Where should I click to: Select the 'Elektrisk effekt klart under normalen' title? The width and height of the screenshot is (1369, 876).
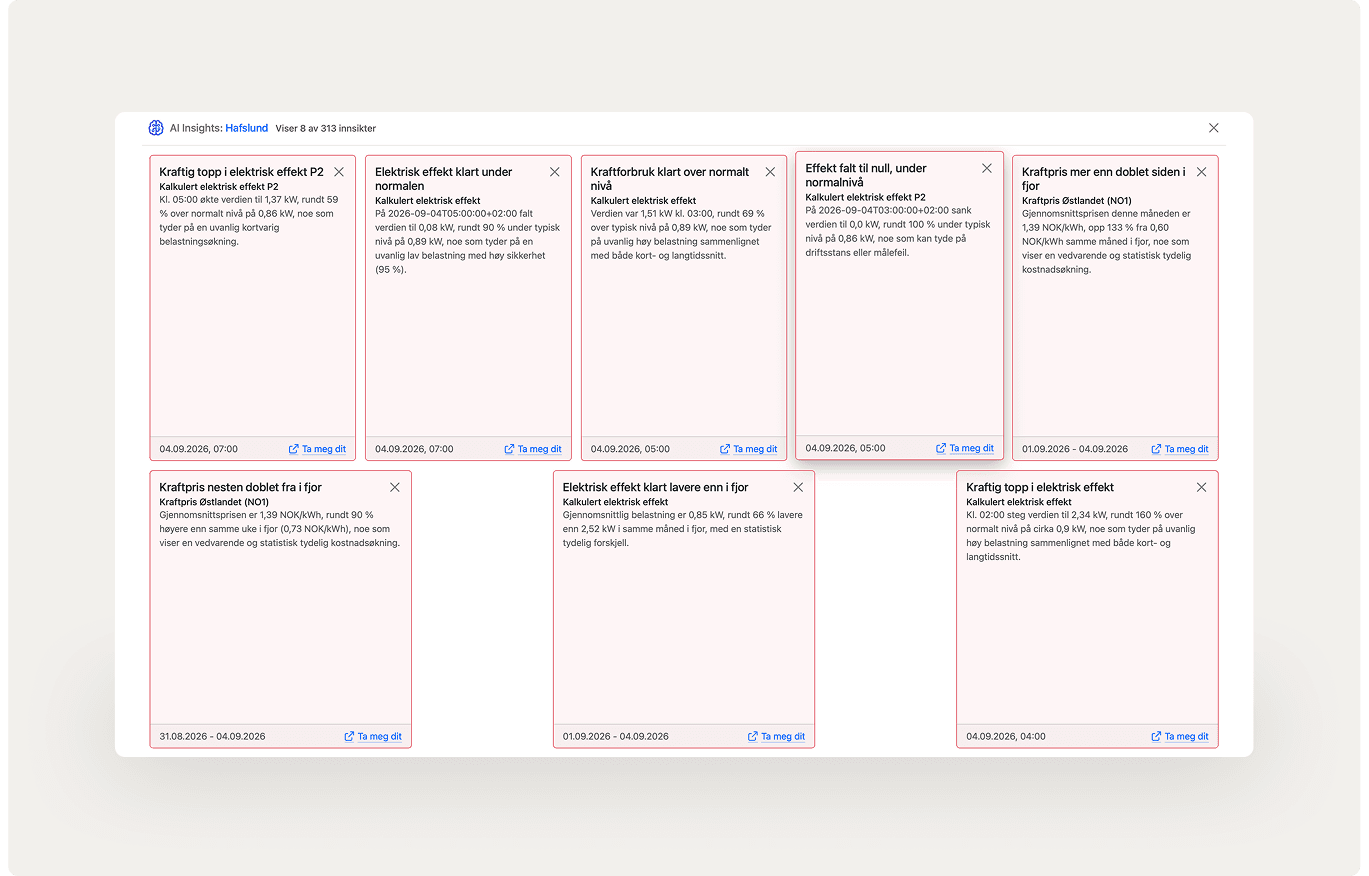(x=443, y=179)
